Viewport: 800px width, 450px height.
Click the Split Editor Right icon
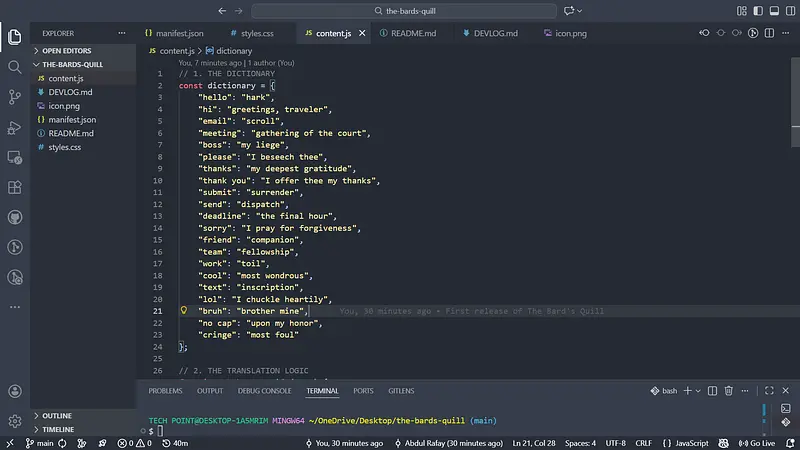click(x=768, y=33)
